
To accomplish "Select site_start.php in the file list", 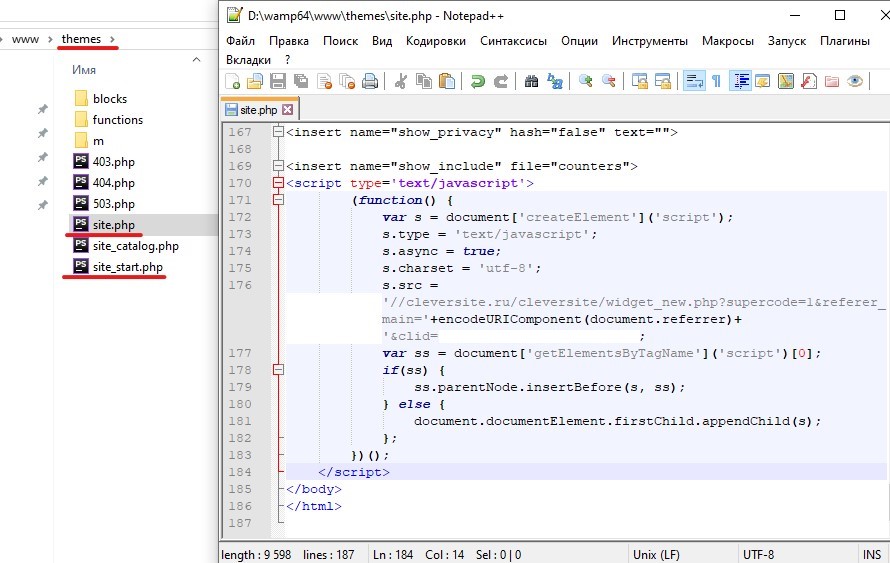I will [x=127, y=267].
